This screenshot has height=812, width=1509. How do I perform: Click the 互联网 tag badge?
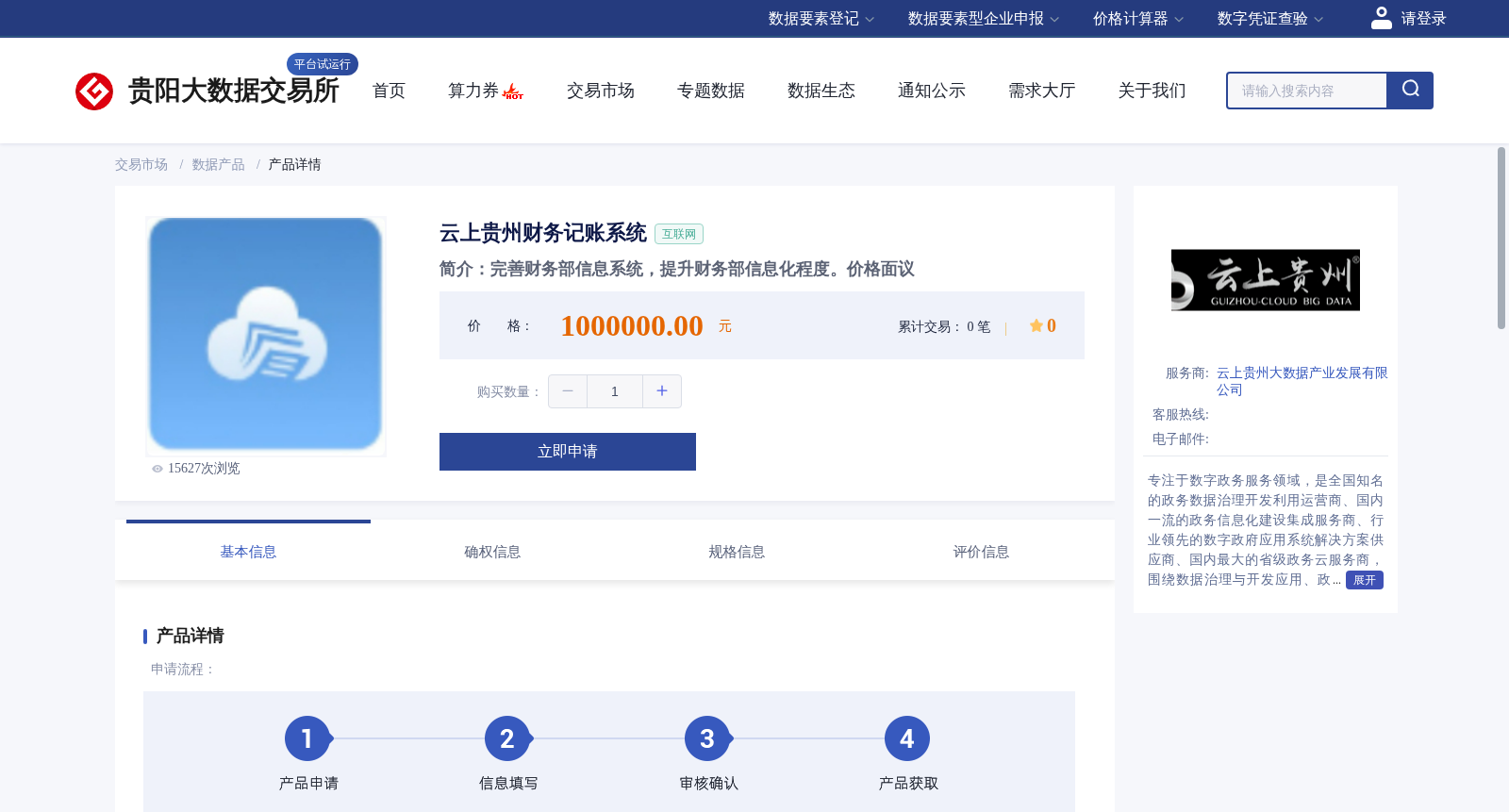pyautogui.click(x=679, y=234)
